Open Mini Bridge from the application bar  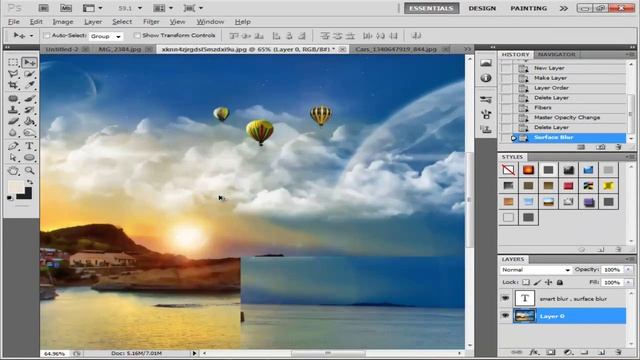tap(66, 8)
